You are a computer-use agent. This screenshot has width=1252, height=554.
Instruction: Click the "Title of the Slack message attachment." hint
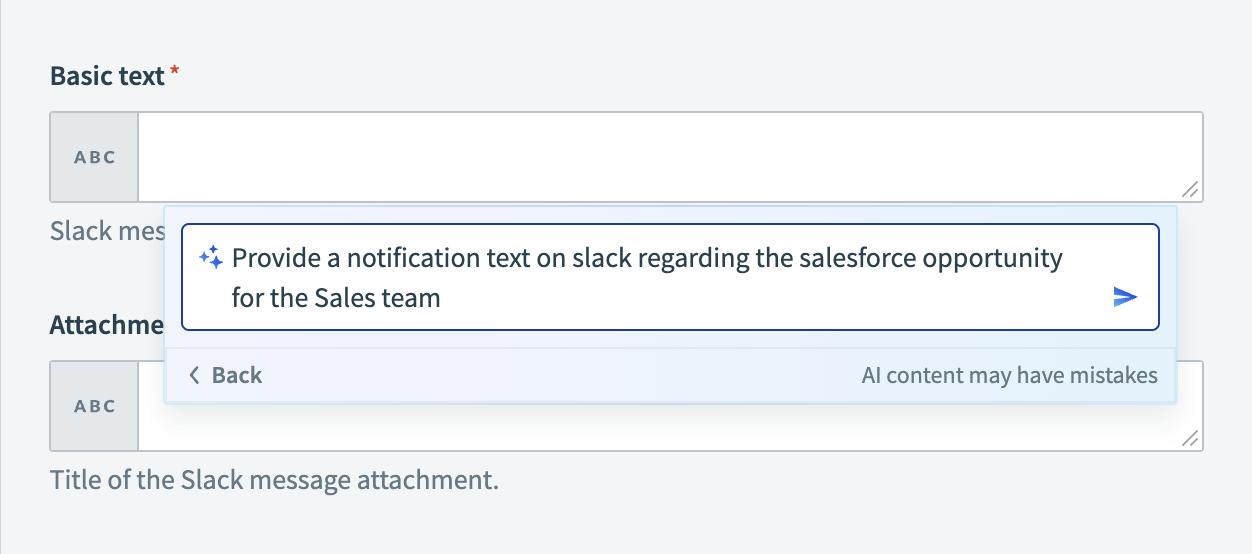[x=274, y=480]
